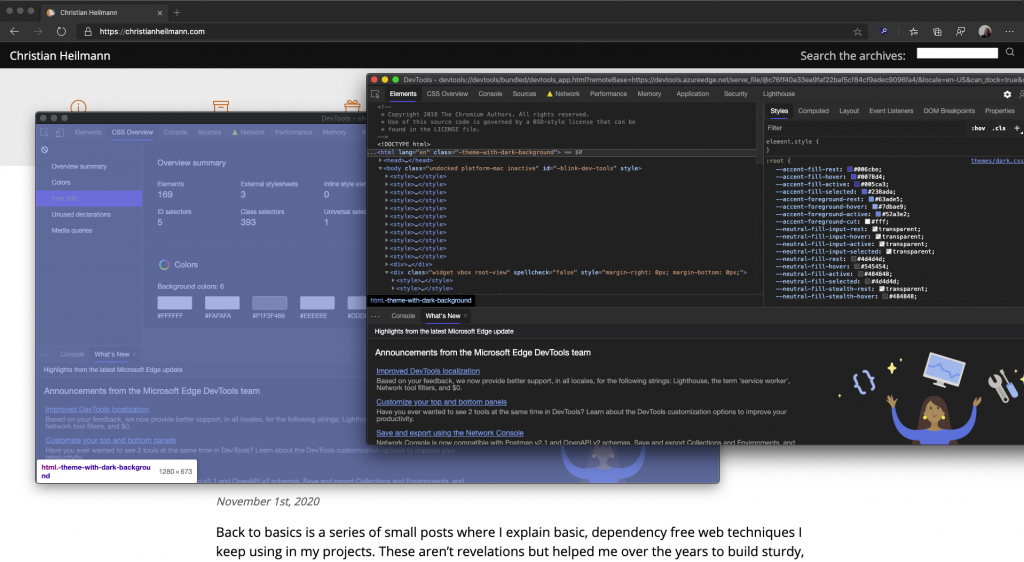Open Improved DevTools localization link in front DevTools

pos(428,371)
